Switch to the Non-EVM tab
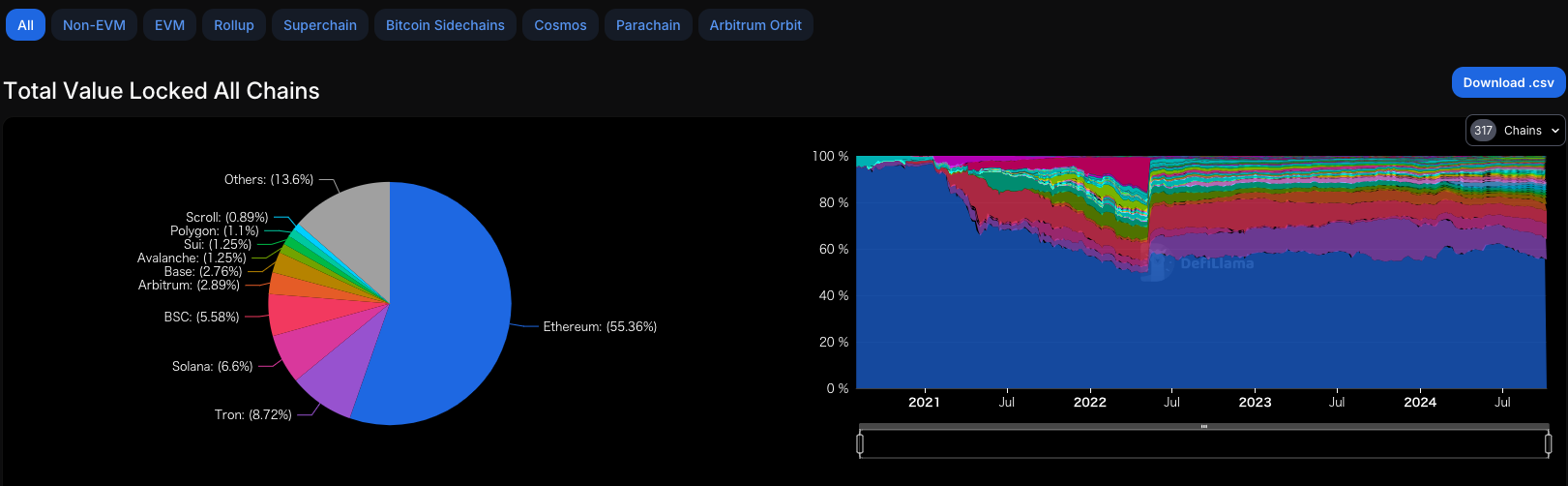This screenshot has width=1568, height=486. 94,25
